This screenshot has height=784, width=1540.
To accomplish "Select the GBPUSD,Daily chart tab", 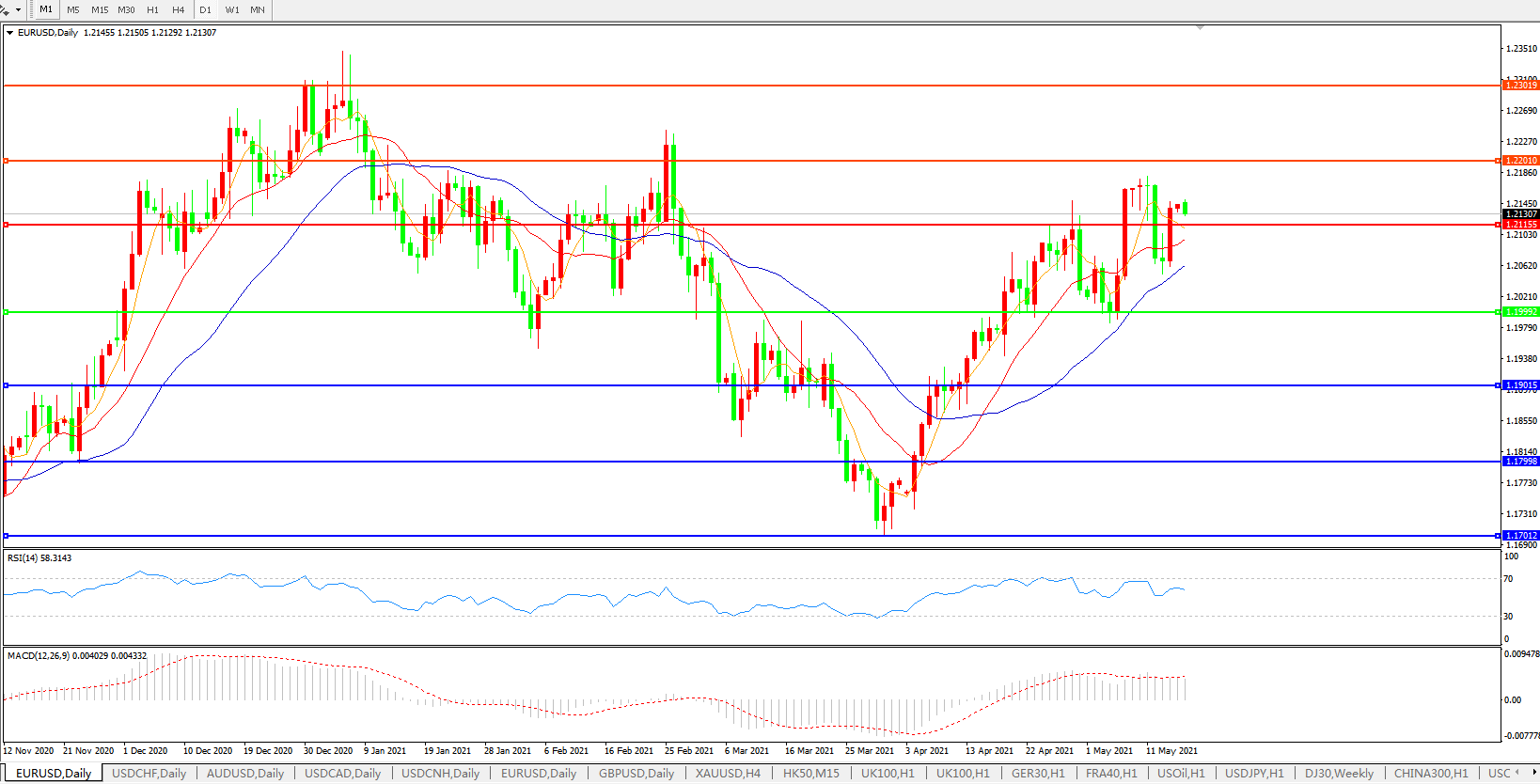I will pyautogui.click(x=636, y=774).
